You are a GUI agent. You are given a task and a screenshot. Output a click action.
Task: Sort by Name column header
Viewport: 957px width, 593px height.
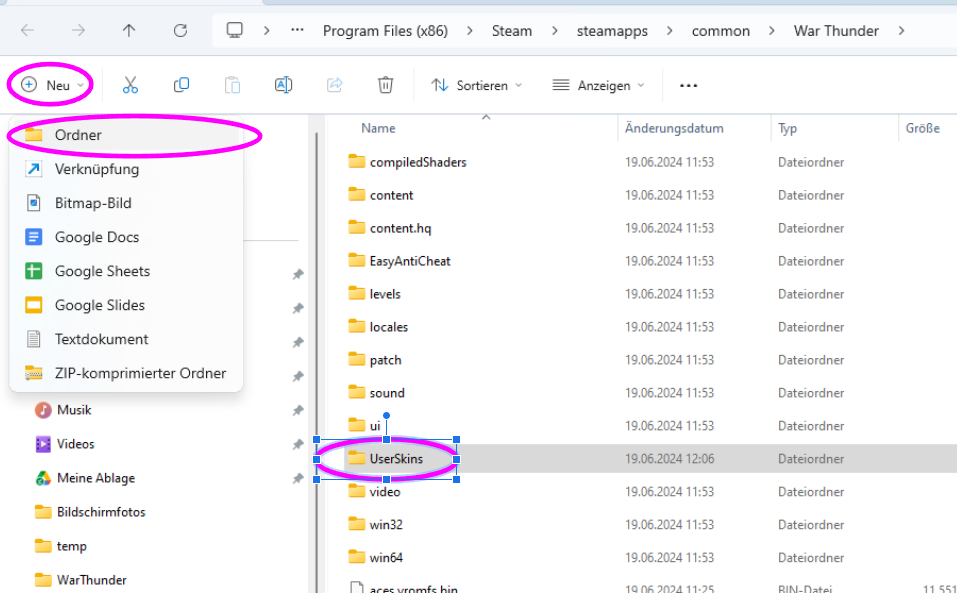[378, 128]
